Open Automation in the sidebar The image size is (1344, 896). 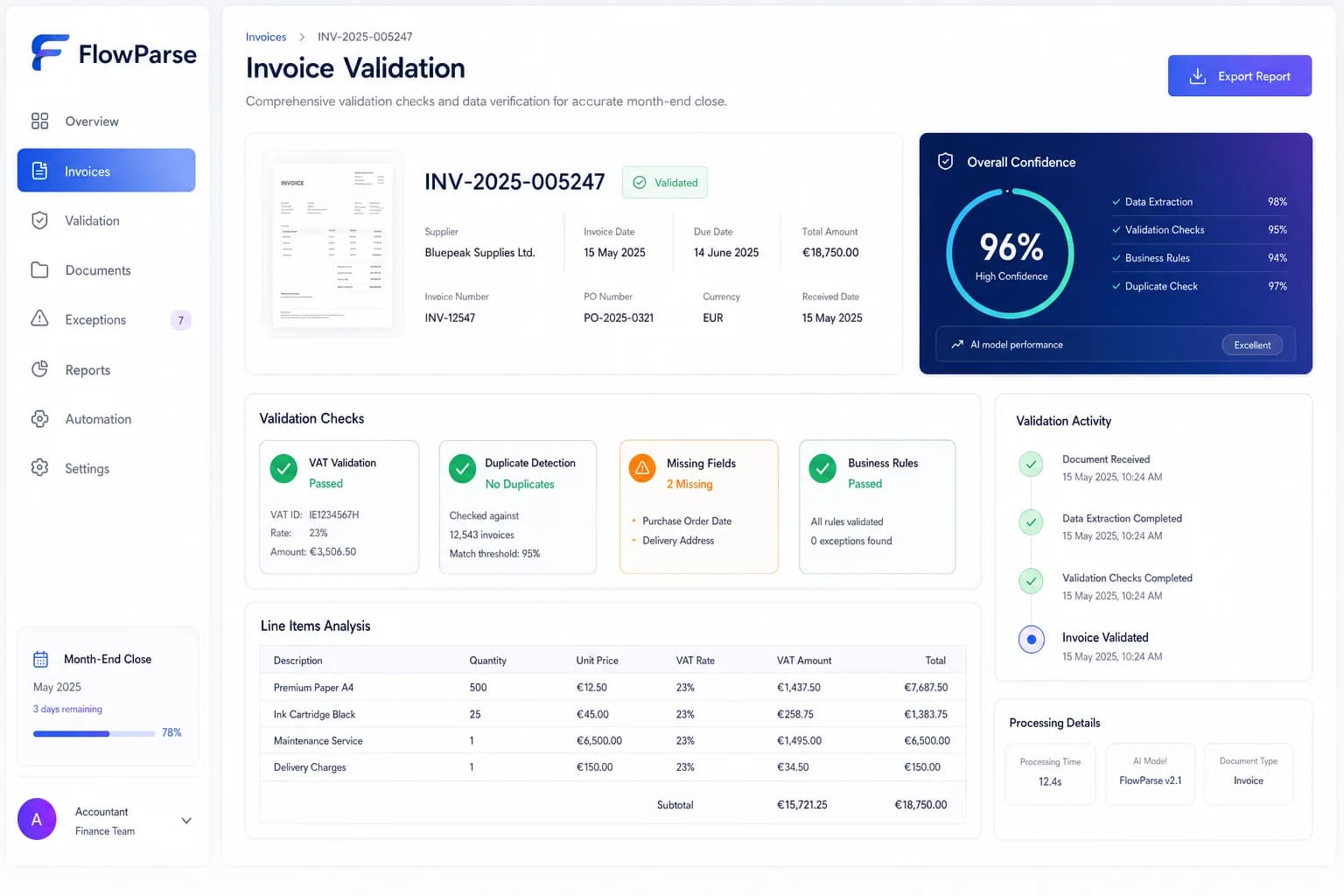(106, 418)
